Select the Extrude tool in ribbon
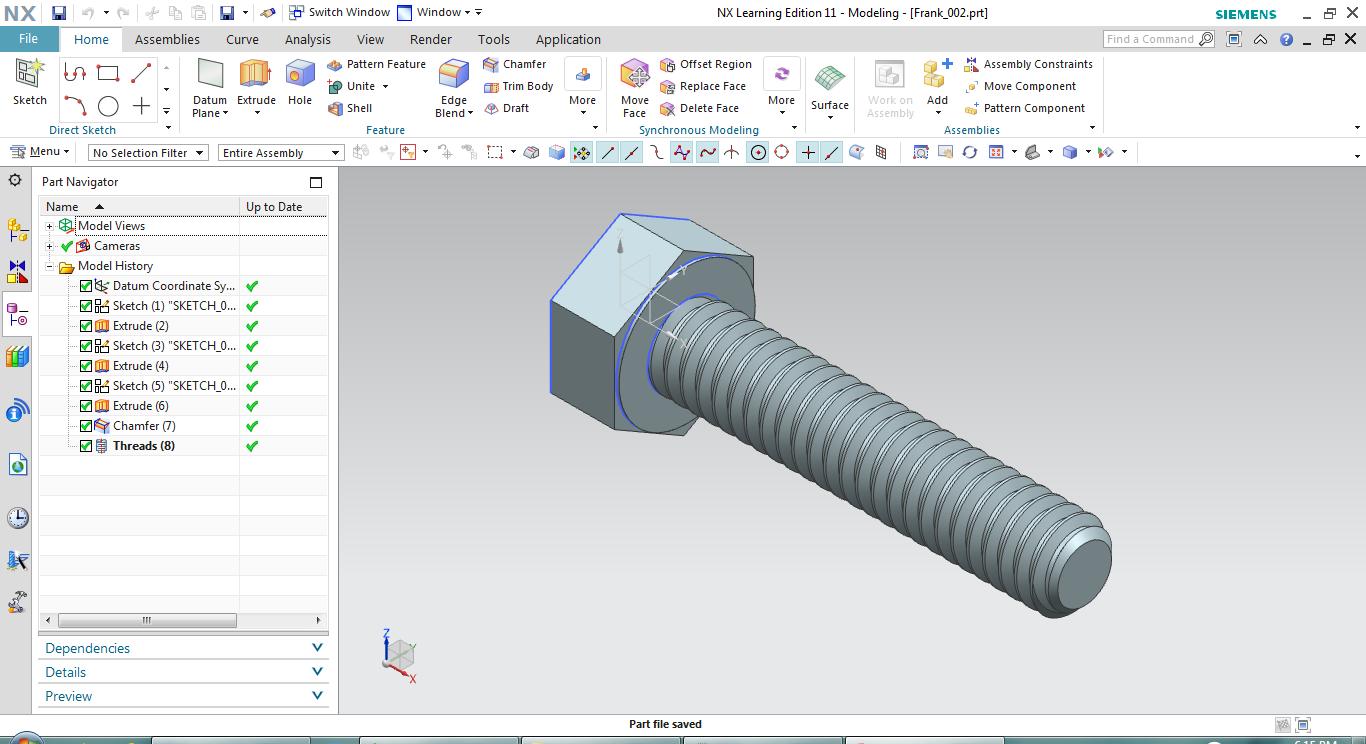This screenshot has height=744, width=1366. tap(256, 80)
